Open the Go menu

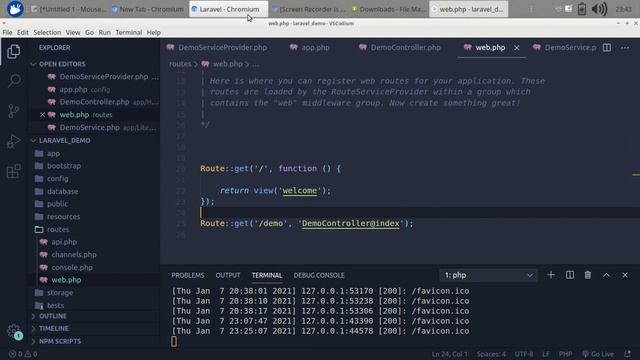[89, 32]
